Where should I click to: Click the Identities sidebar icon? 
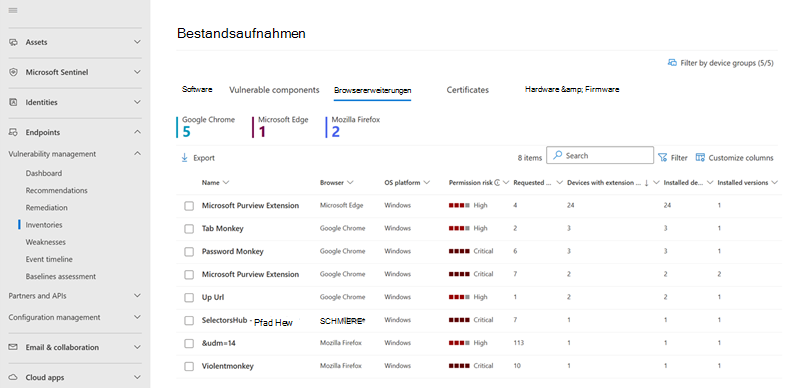pos(14,103)
